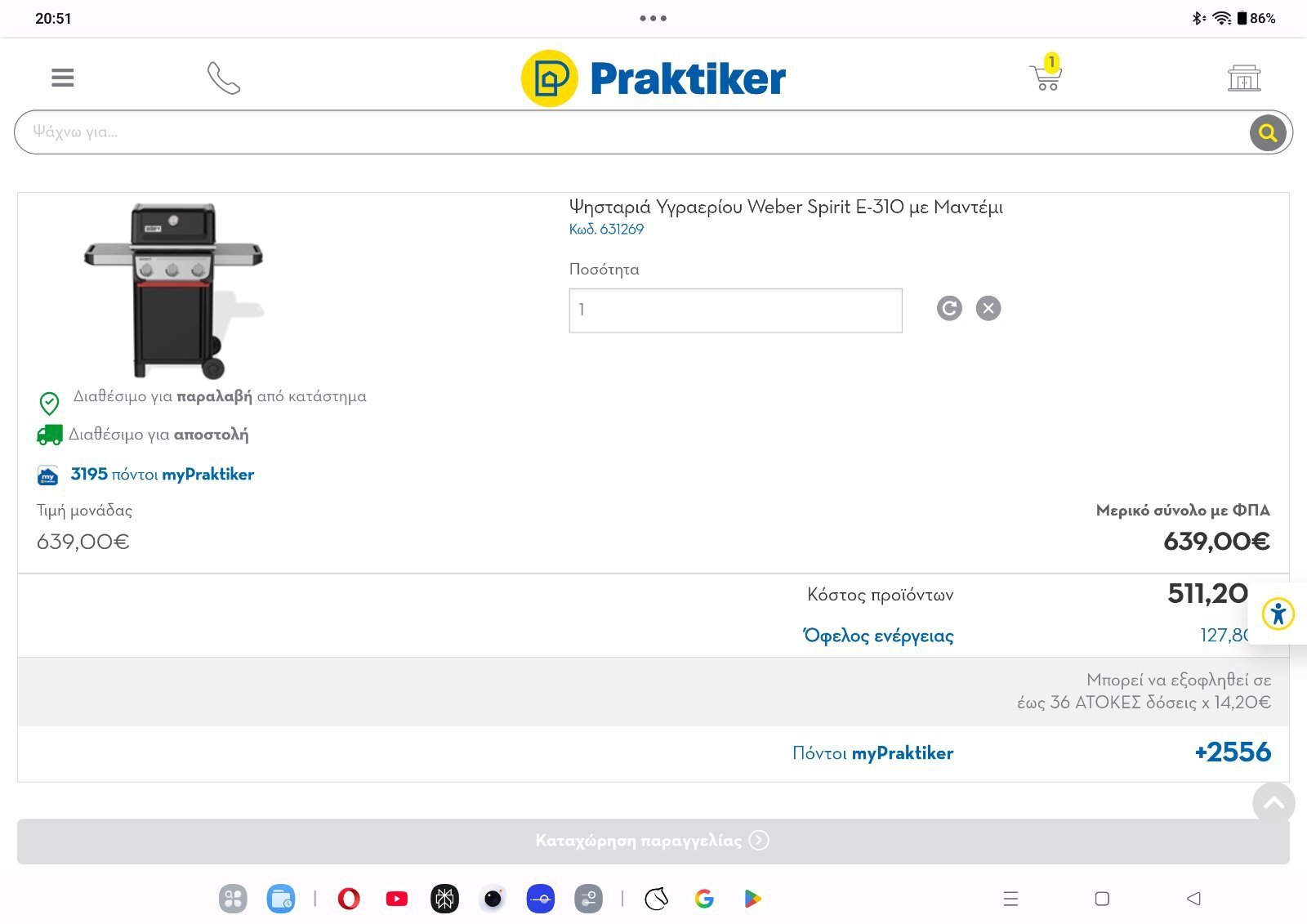Viewport: 1307px width, 924px height.
Task: Open the store locator icon
Action: (x=1244, y=78)
